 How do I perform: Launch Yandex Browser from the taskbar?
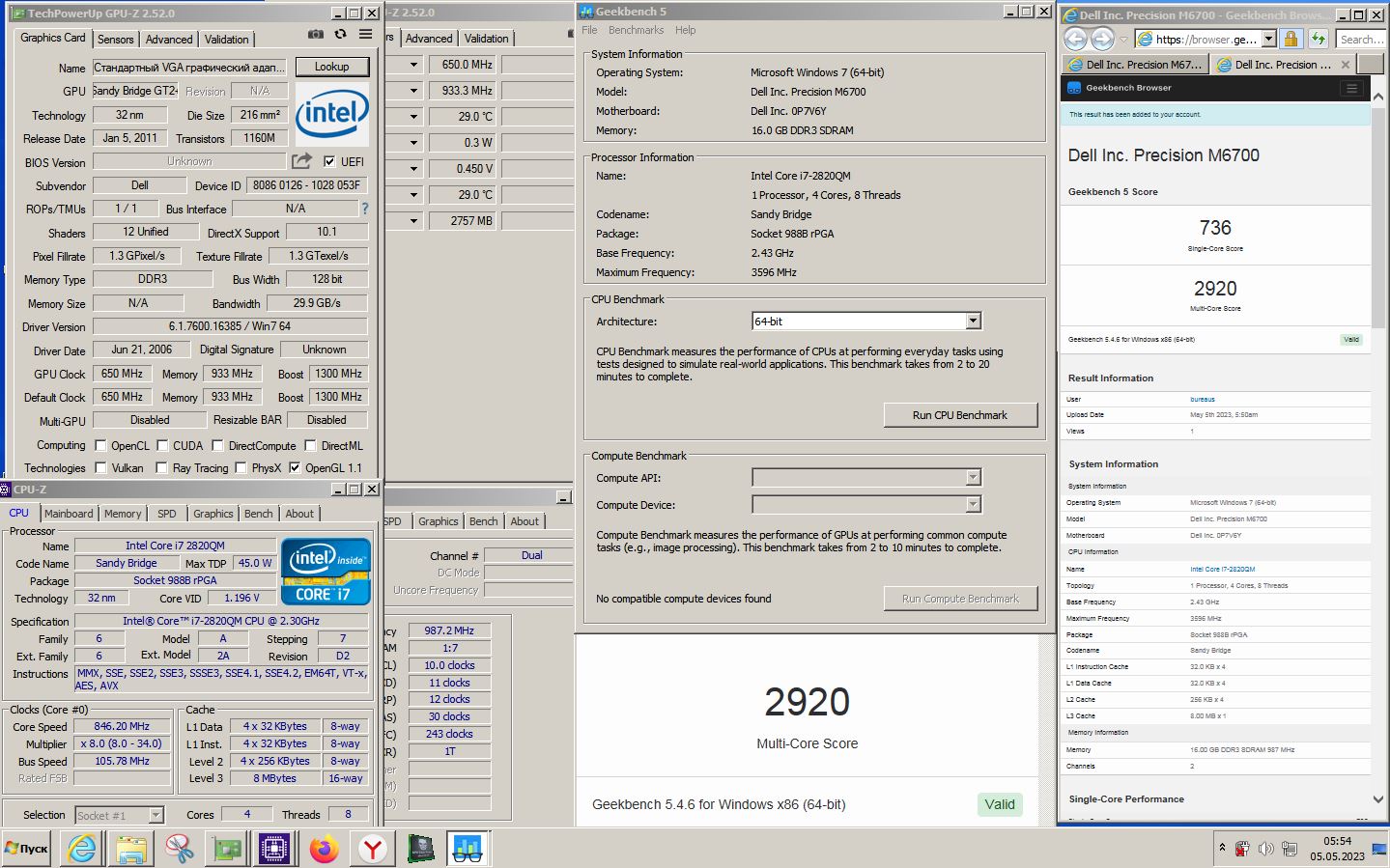click(373, 849)
